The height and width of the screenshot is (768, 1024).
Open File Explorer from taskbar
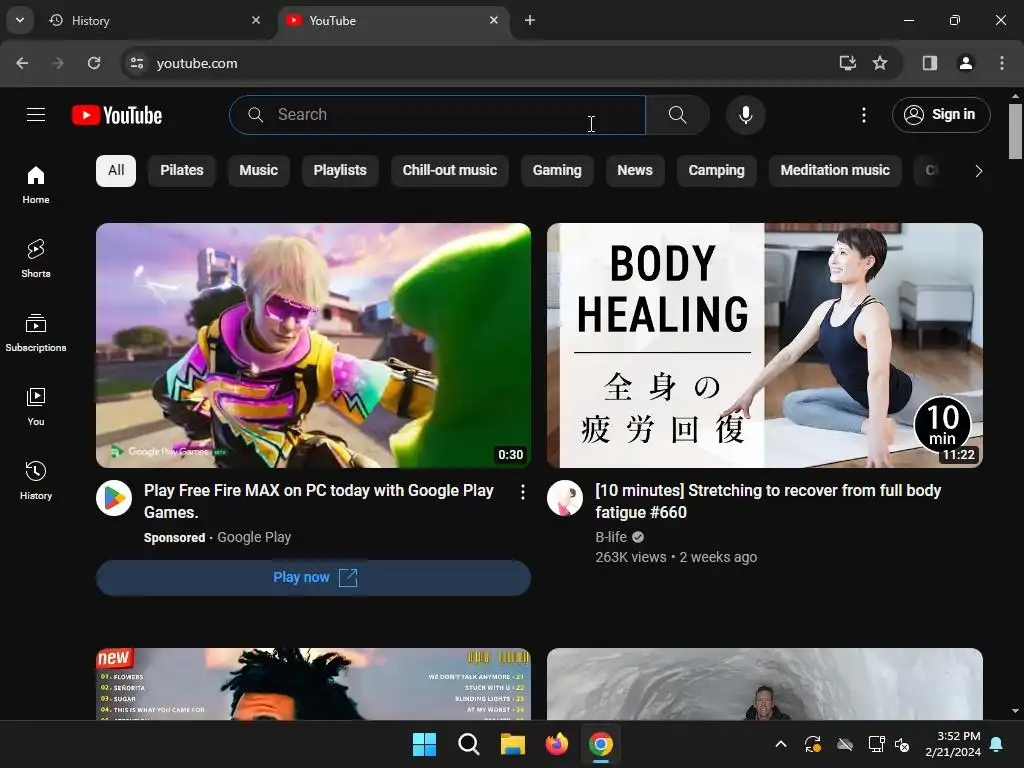pos(513,744)
